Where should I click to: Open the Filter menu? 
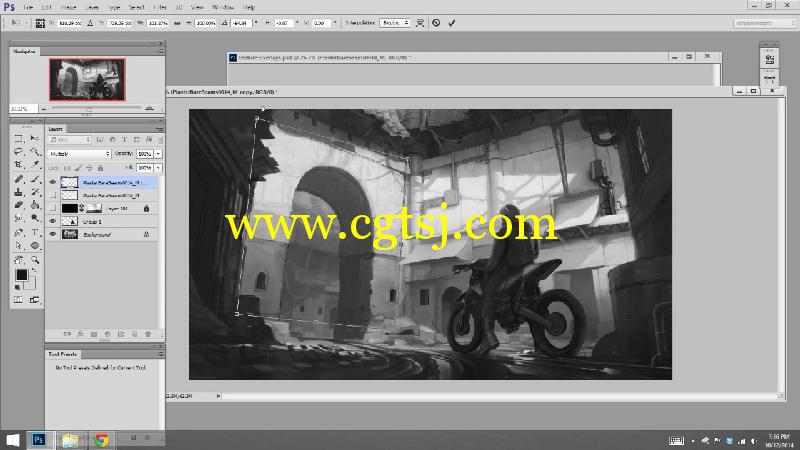pyautogui.click(x=160, y=7)
